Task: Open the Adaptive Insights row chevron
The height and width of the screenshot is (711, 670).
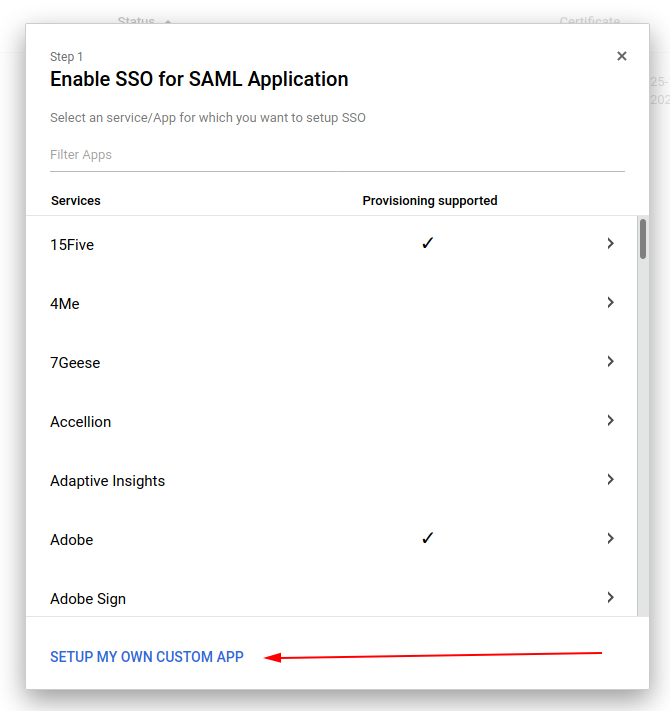Action: [611, 479]
